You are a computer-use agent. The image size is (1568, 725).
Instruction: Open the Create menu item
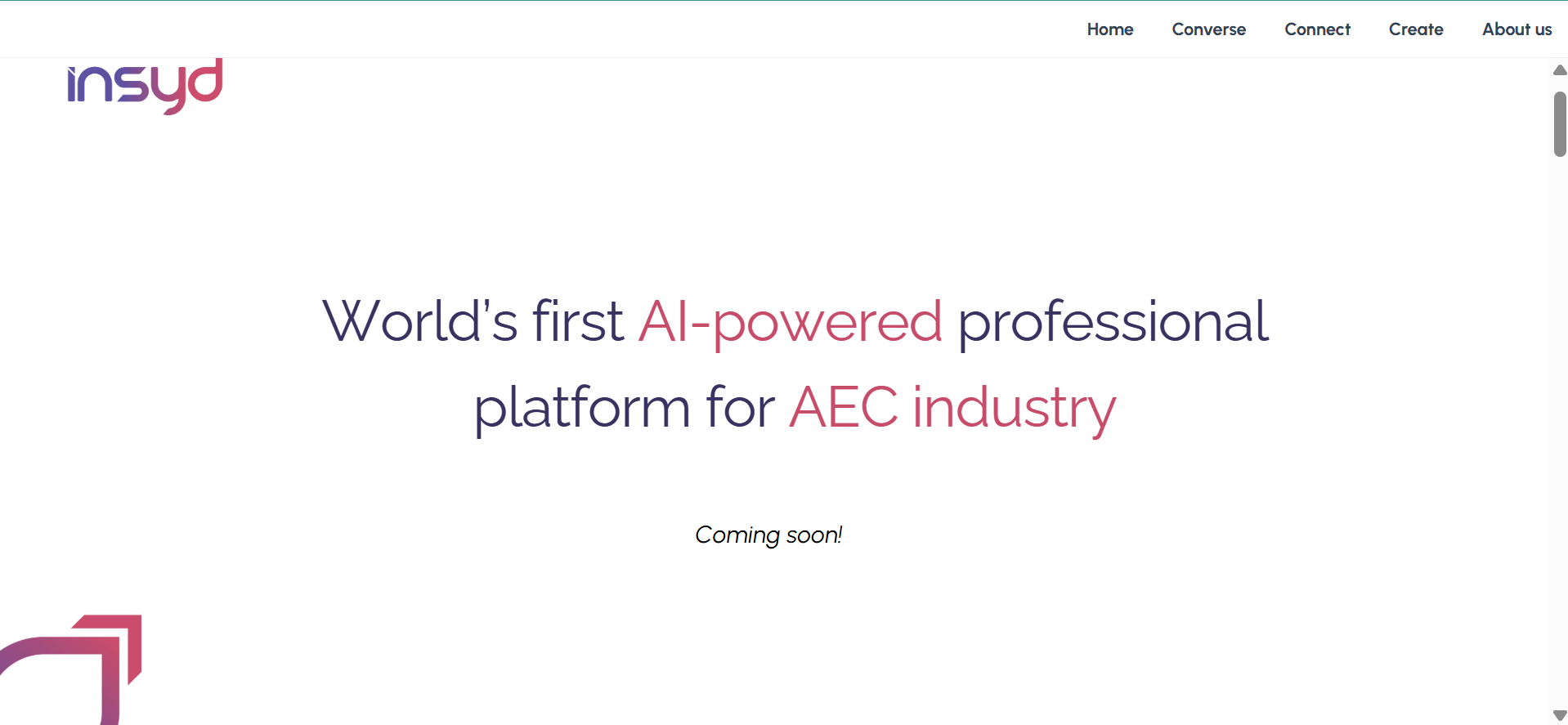[1416, 29]
